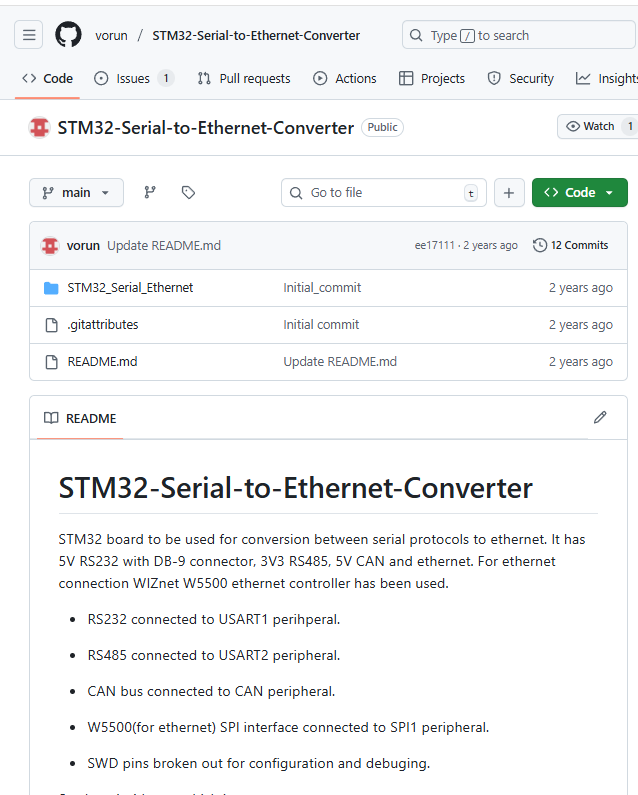Screen dimensions: 638x795
Task: Go to the Actions tab
Action: [x=345, y=78]
